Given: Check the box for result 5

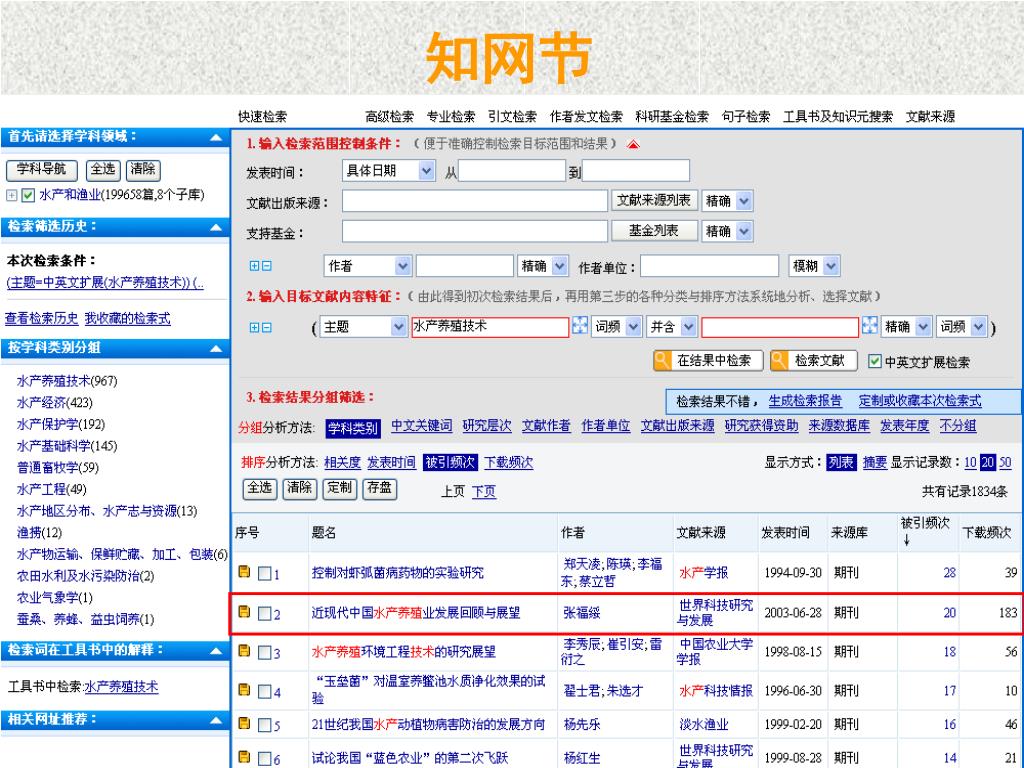Looking at the screenshot, I should (x=264, y=725).
